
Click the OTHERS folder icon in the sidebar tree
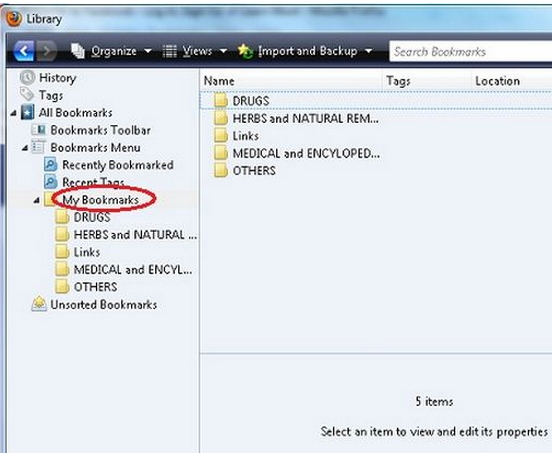pos(62,286)
